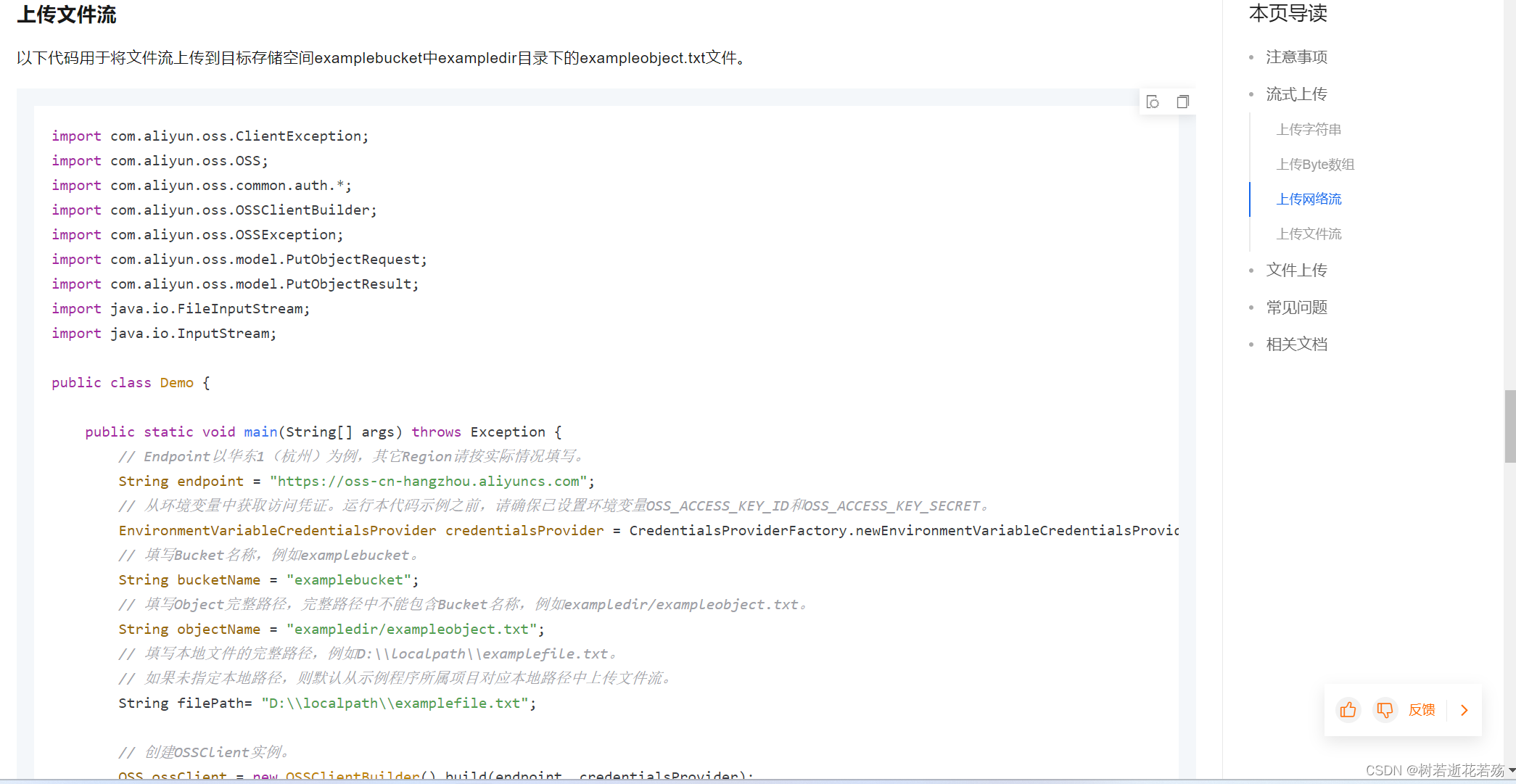Click the CSDN @树若逝花若殇 watermark link

click(x=1433, y=771)
